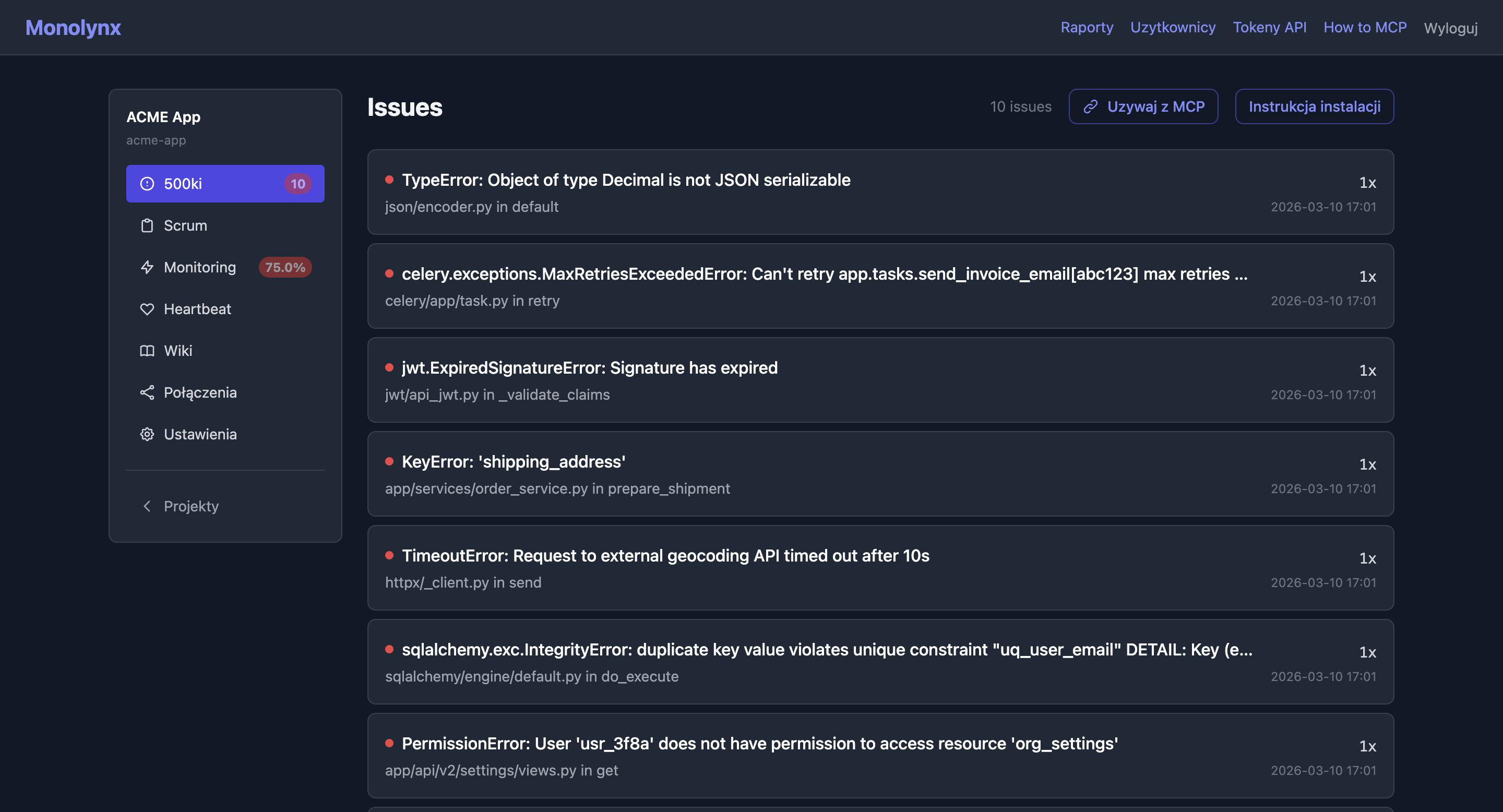Open Heartbeat via the heart icon
This screenshot has width=1503, height=812.
coord(147,309)
